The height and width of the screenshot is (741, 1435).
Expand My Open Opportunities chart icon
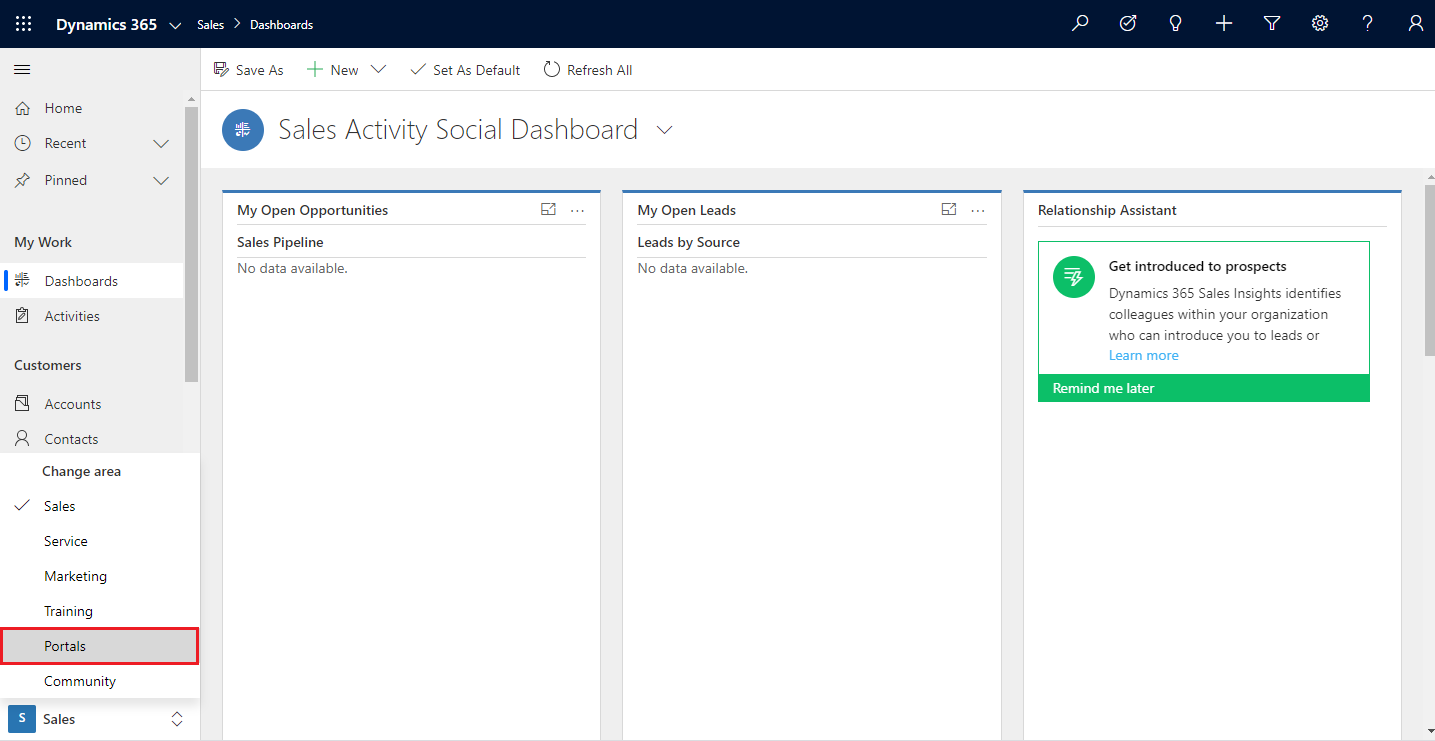coord(548,210)
